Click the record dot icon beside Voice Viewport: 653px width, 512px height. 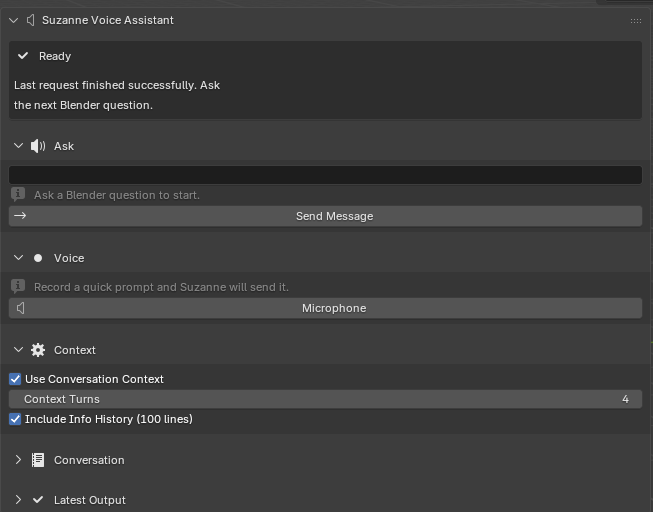(38, 258)
